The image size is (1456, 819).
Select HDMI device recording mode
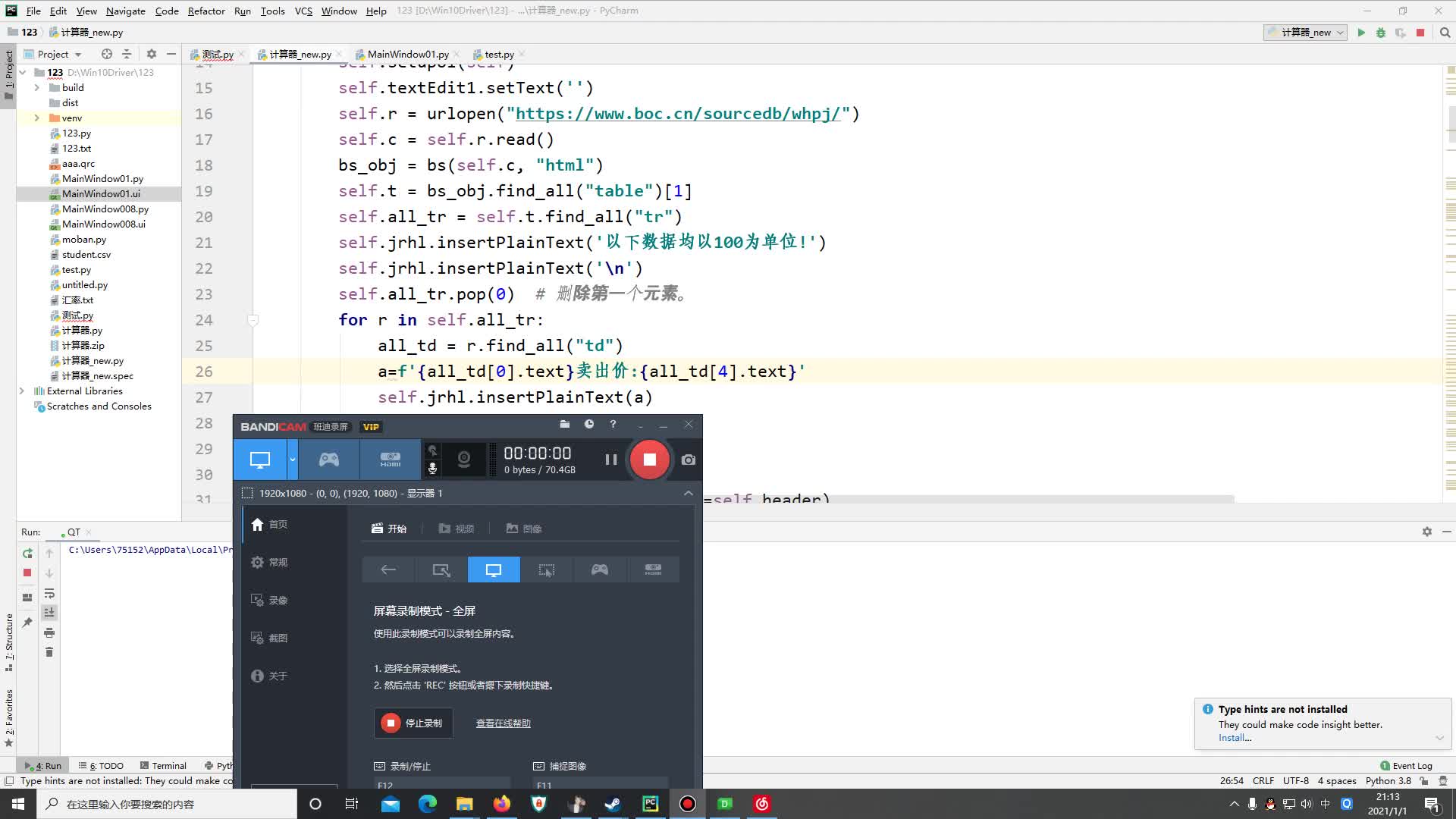coord(390,460)
